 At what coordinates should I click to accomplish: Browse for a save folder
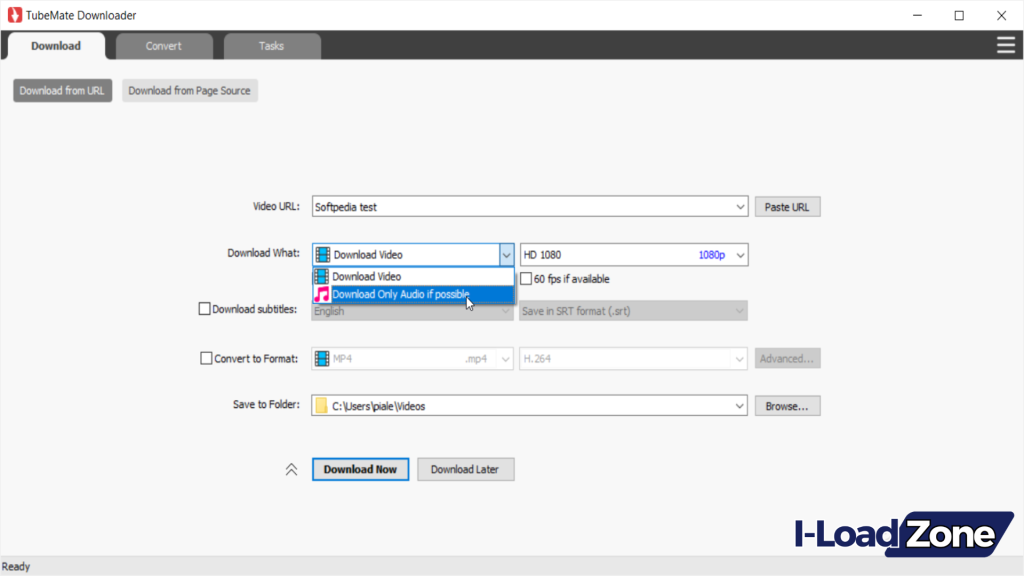pyautogui.click(x=787, y=405)
